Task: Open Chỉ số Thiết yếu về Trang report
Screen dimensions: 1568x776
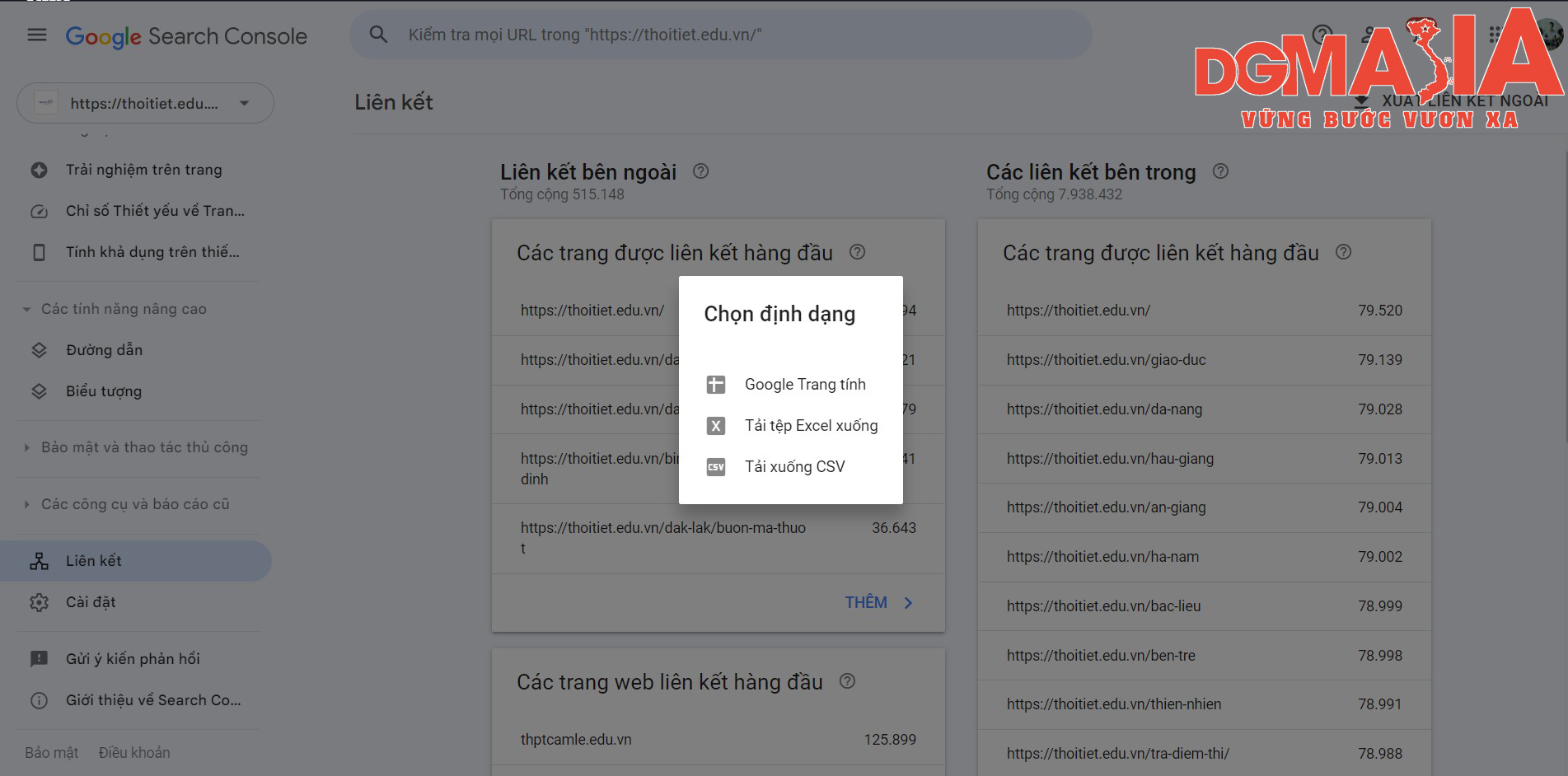Action: [x=155, y=211]
